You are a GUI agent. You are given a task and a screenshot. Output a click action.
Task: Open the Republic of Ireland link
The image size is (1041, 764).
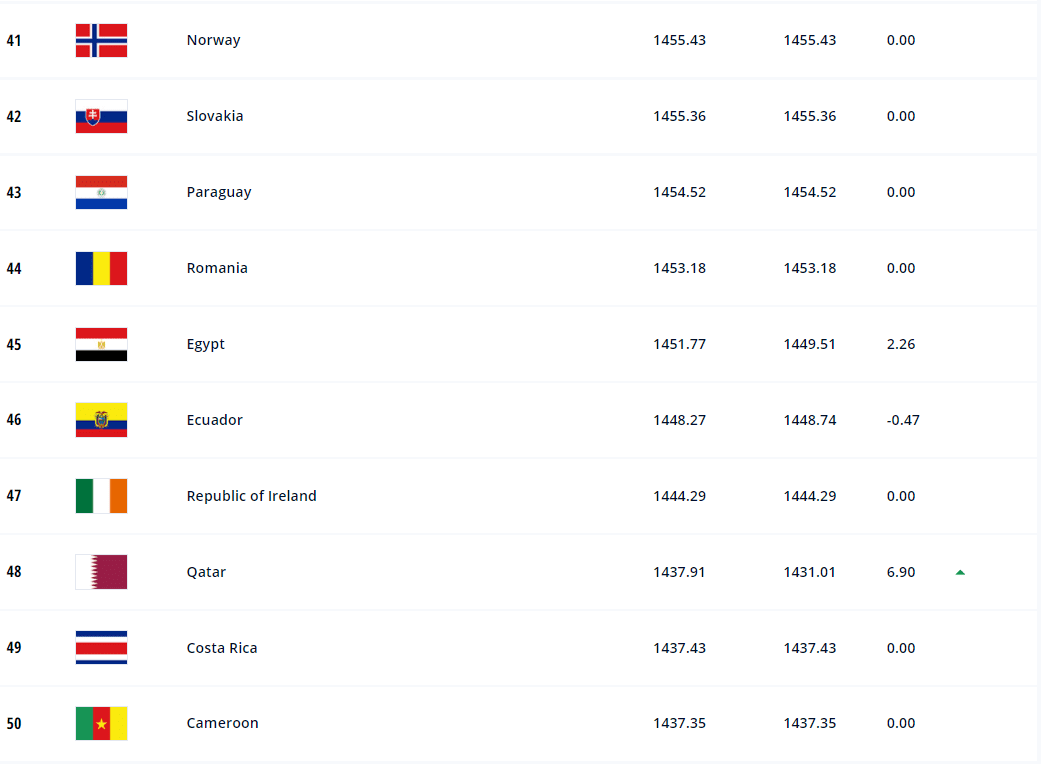[251, 496]
